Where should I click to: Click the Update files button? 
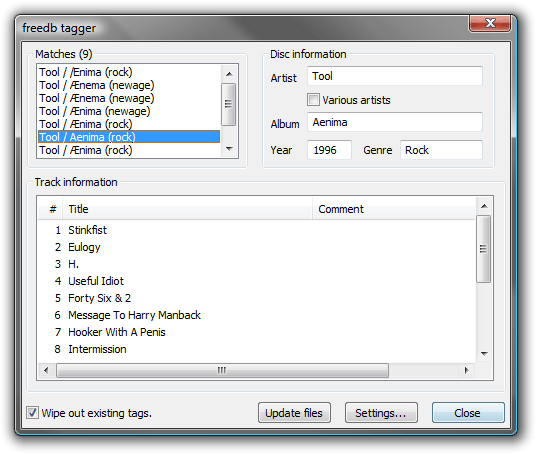[x=294, y=413]
